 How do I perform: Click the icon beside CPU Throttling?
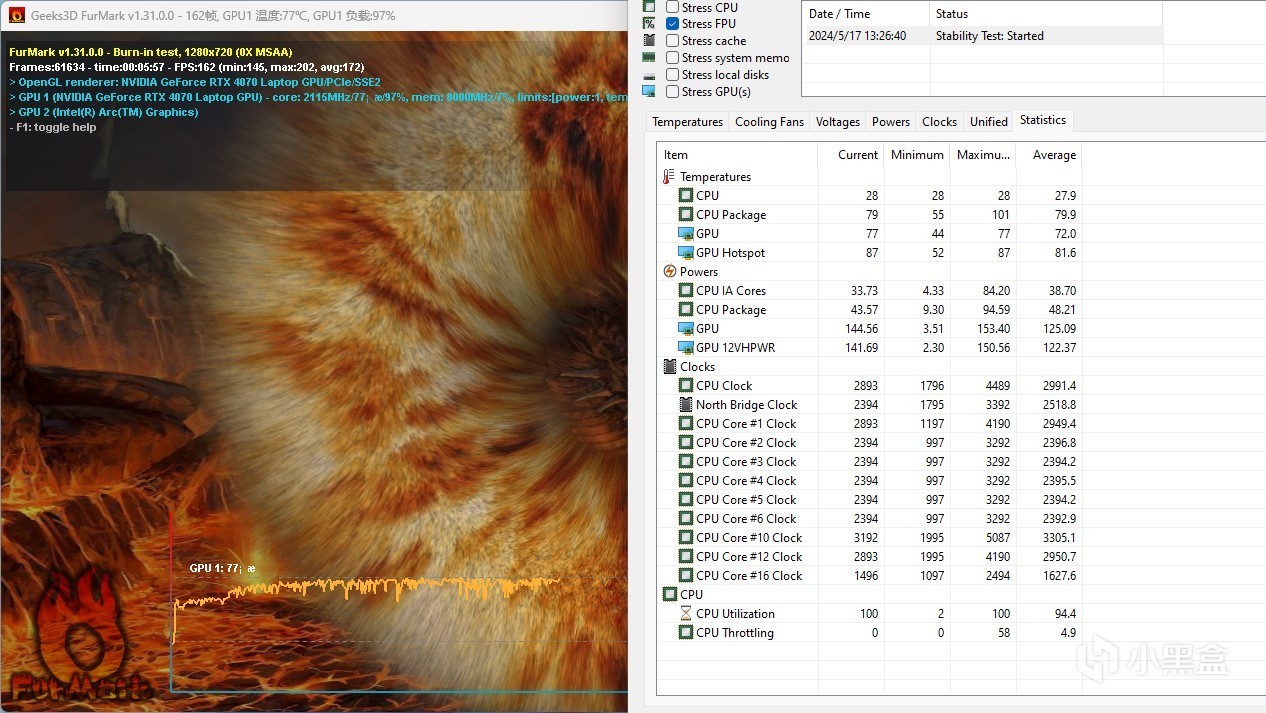(685, 633)
